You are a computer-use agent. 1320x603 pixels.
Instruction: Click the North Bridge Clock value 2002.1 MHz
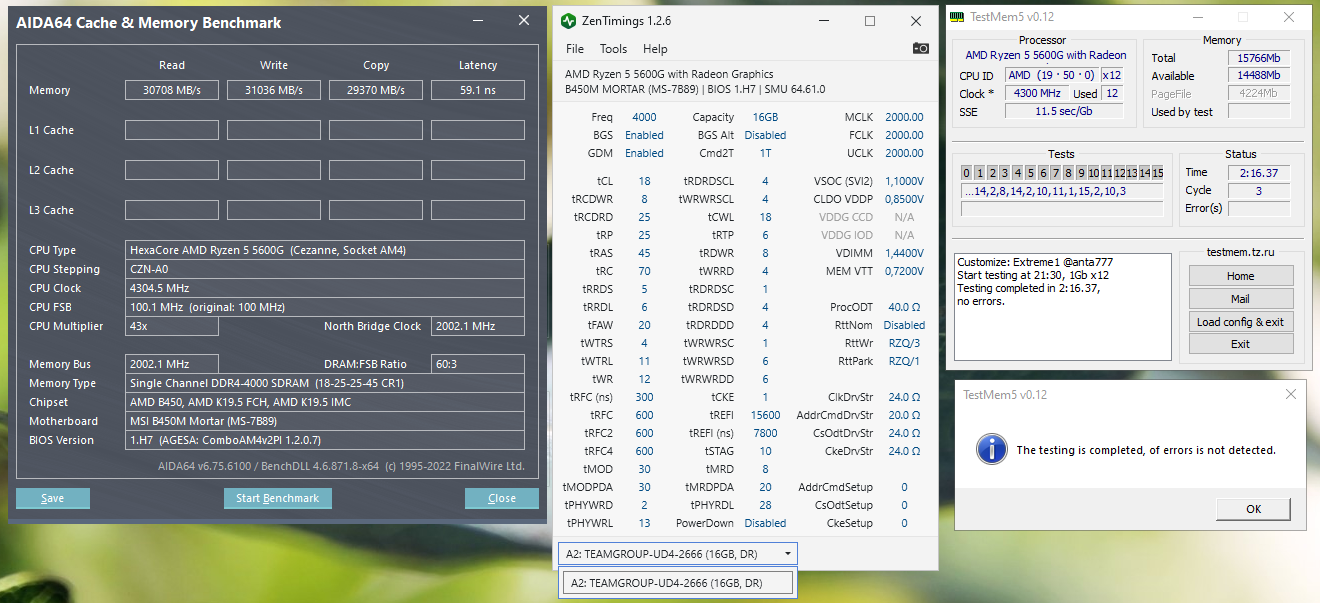tap(478, 326)
